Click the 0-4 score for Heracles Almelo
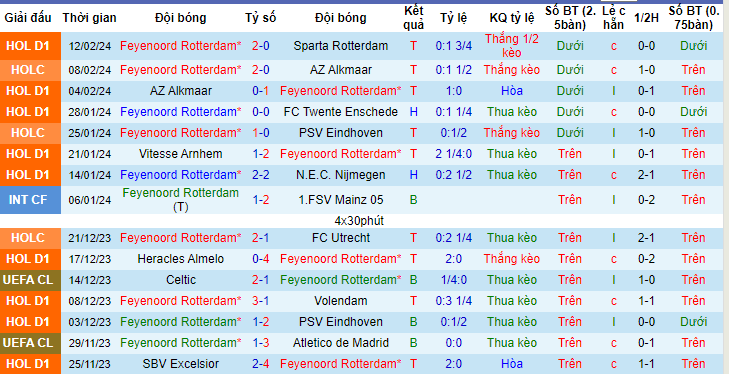Screen dimensions: 729x374 point(261,259)
